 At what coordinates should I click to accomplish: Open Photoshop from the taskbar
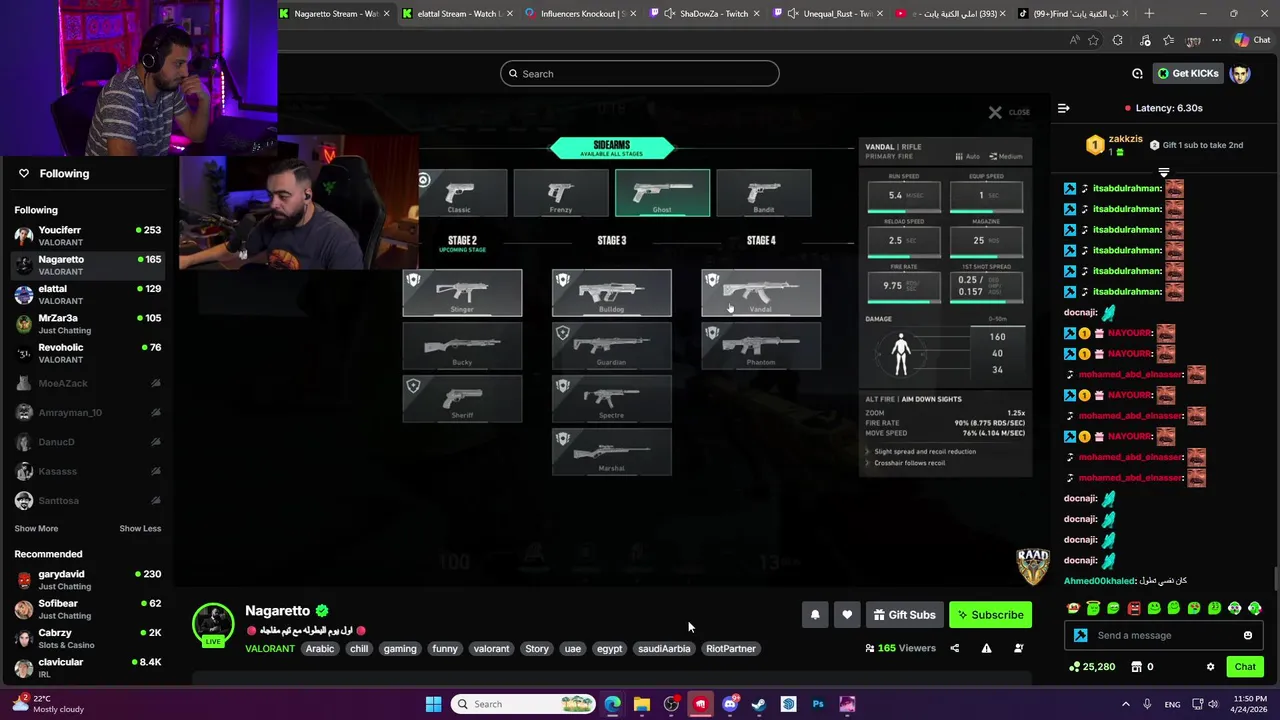(818, 704)
